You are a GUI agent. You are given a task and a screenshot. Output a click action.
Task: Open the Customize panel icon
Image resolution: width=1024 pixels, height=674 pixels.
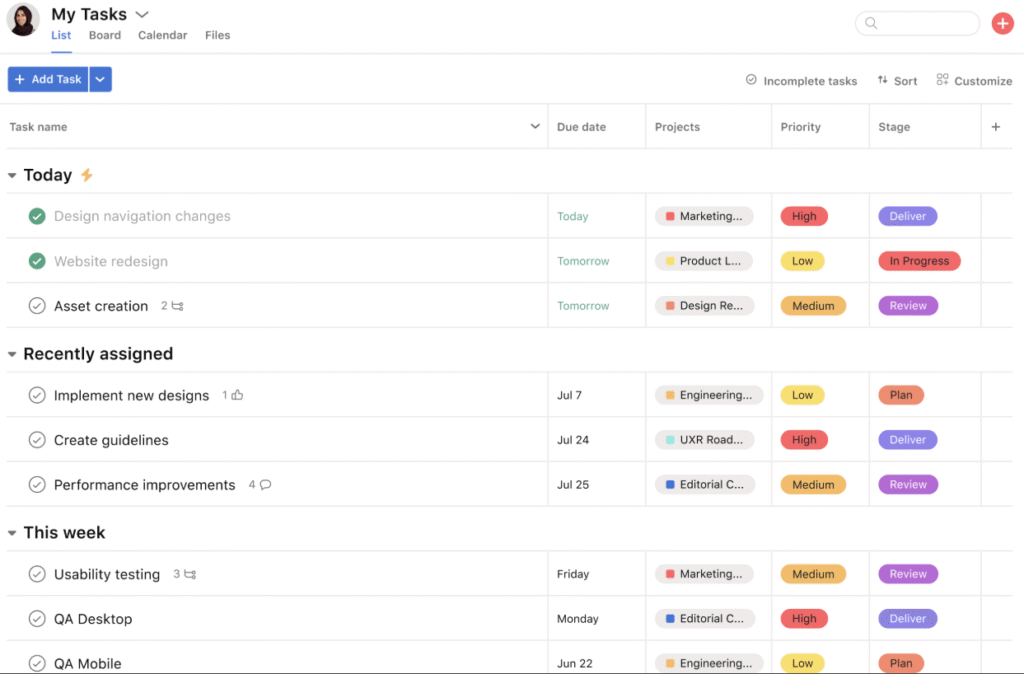pos(941,80)
